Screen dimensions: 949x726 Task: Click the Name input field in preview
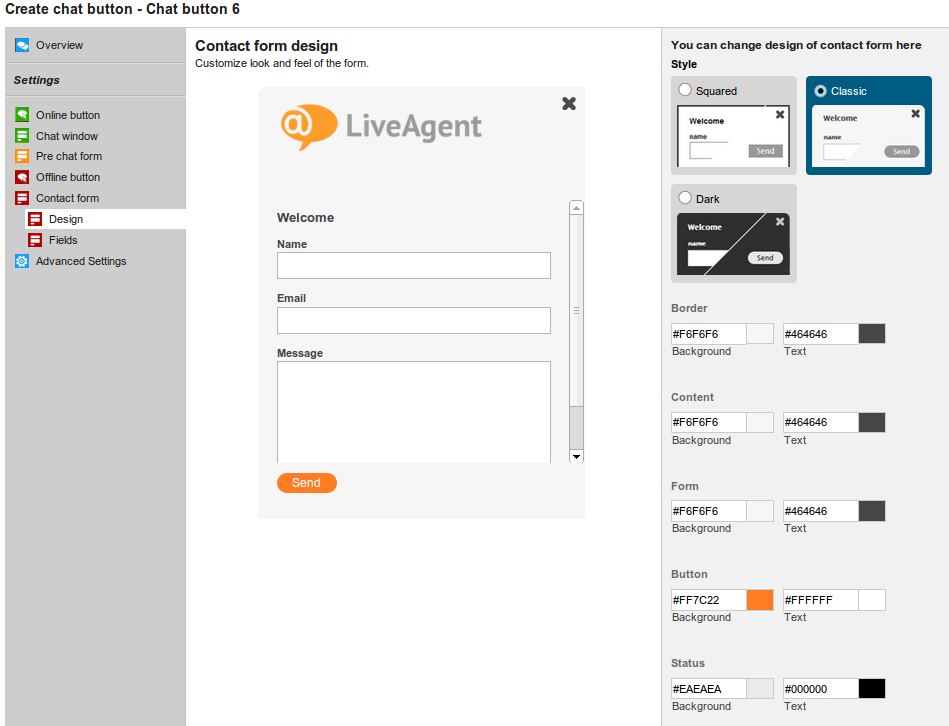pyautogui.click(x=414, y=266)
